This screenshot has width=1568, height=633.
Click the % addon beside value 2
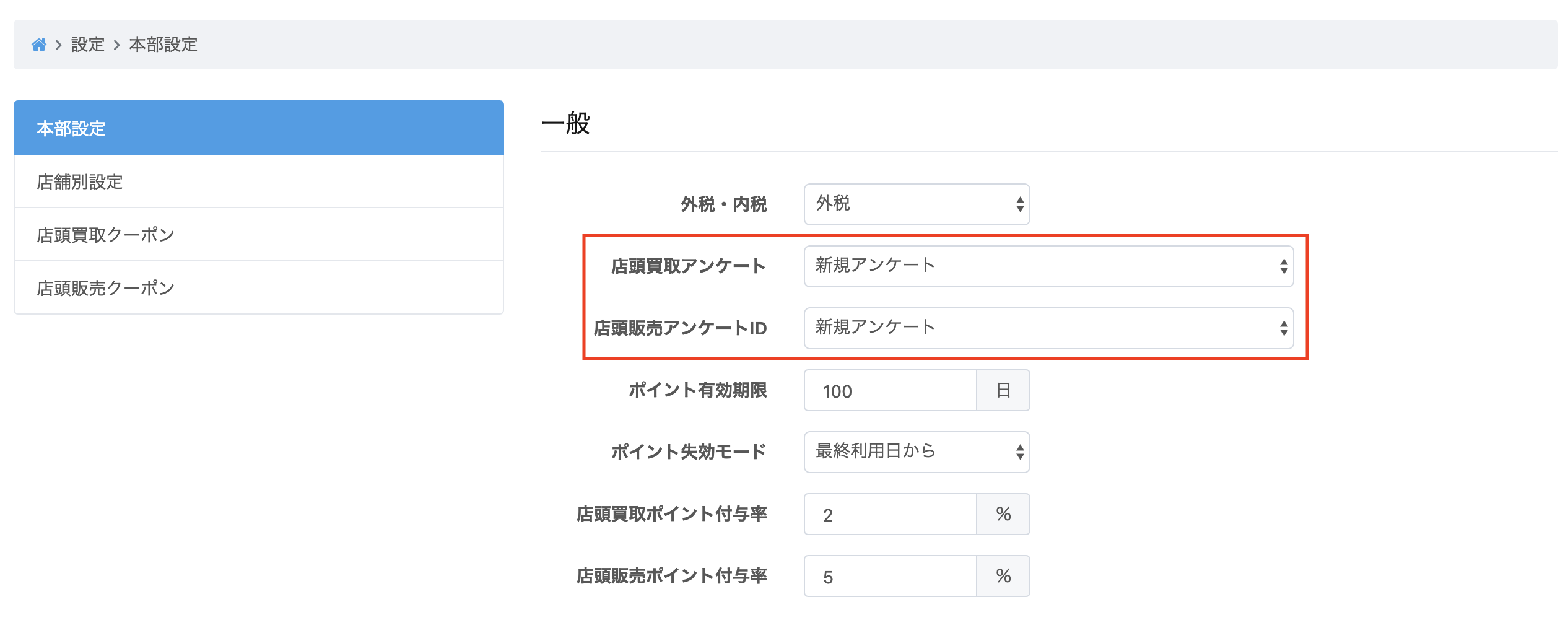pyautogui.click(x=1003, y=514)
